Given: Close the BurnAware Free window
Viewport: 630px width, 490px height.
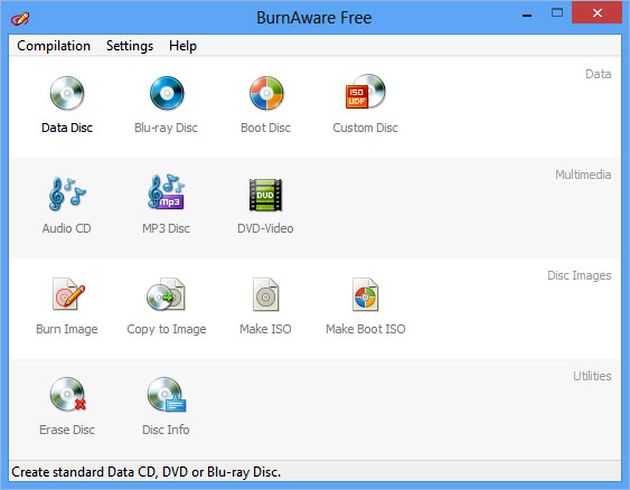Looking at the screenshot, I should pyautogui.click(x=597, y=13).
